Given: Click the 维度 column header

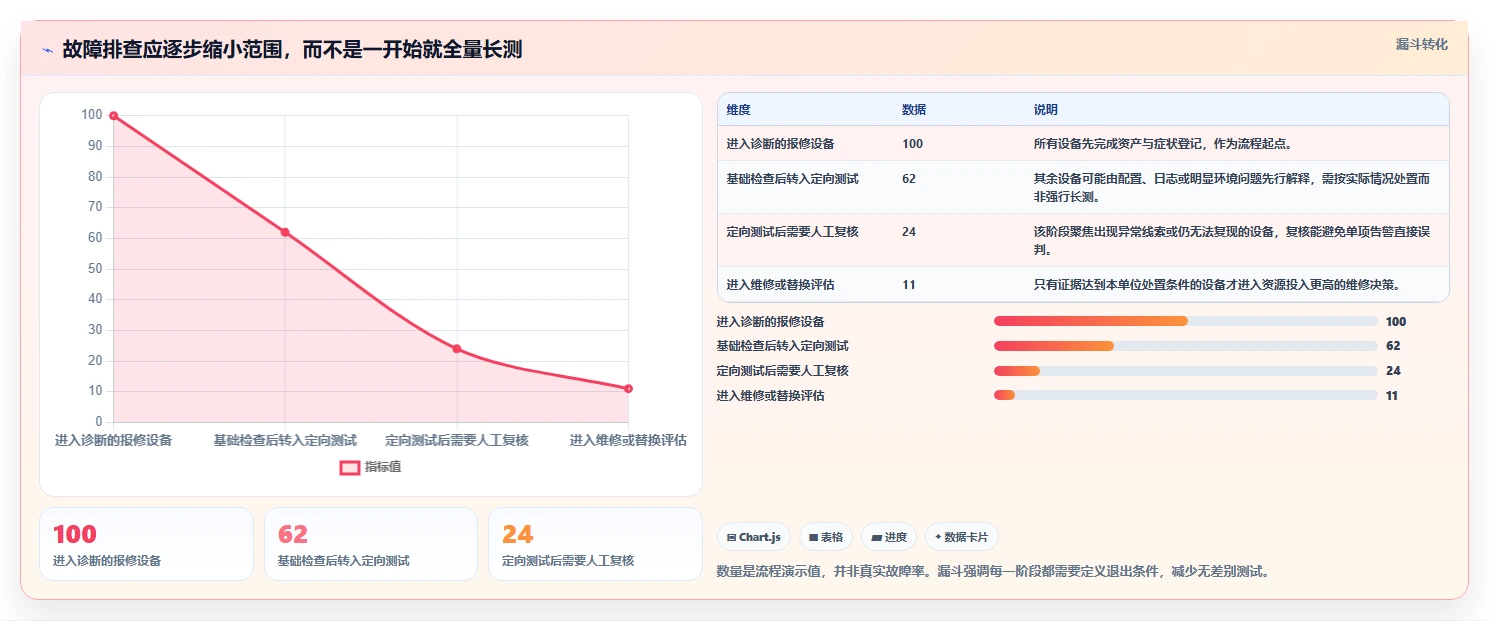Looking at the screenshot, I should coord(739,110).
